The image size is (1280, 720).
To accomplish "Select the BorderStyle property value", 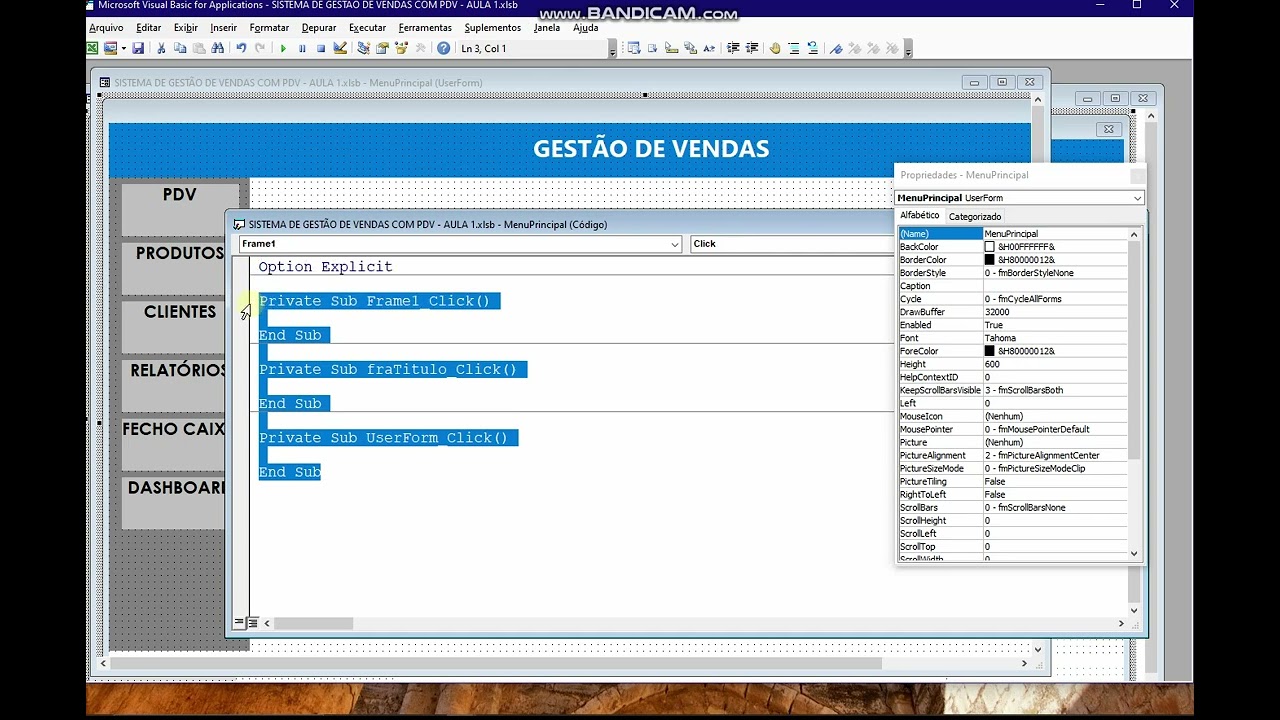I will tap(1055, 273).
